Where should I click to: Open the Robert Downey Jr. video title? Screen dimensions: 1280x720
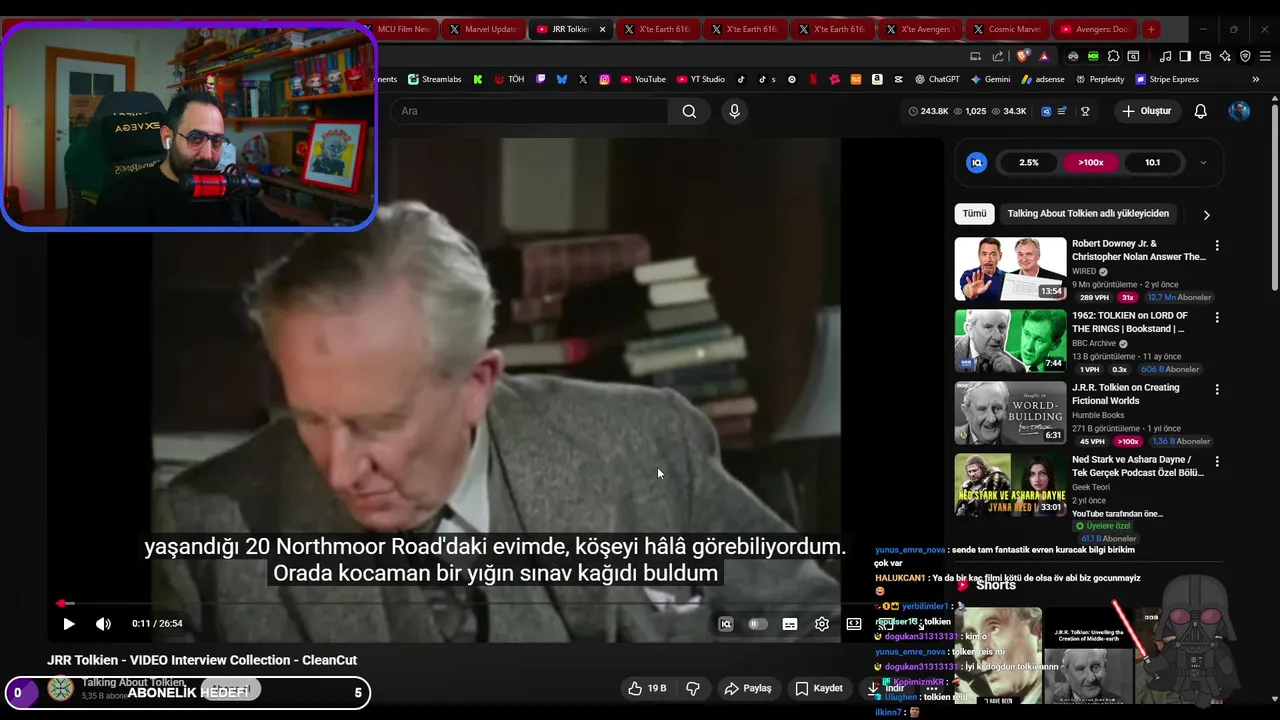(x=1139, y=250)
